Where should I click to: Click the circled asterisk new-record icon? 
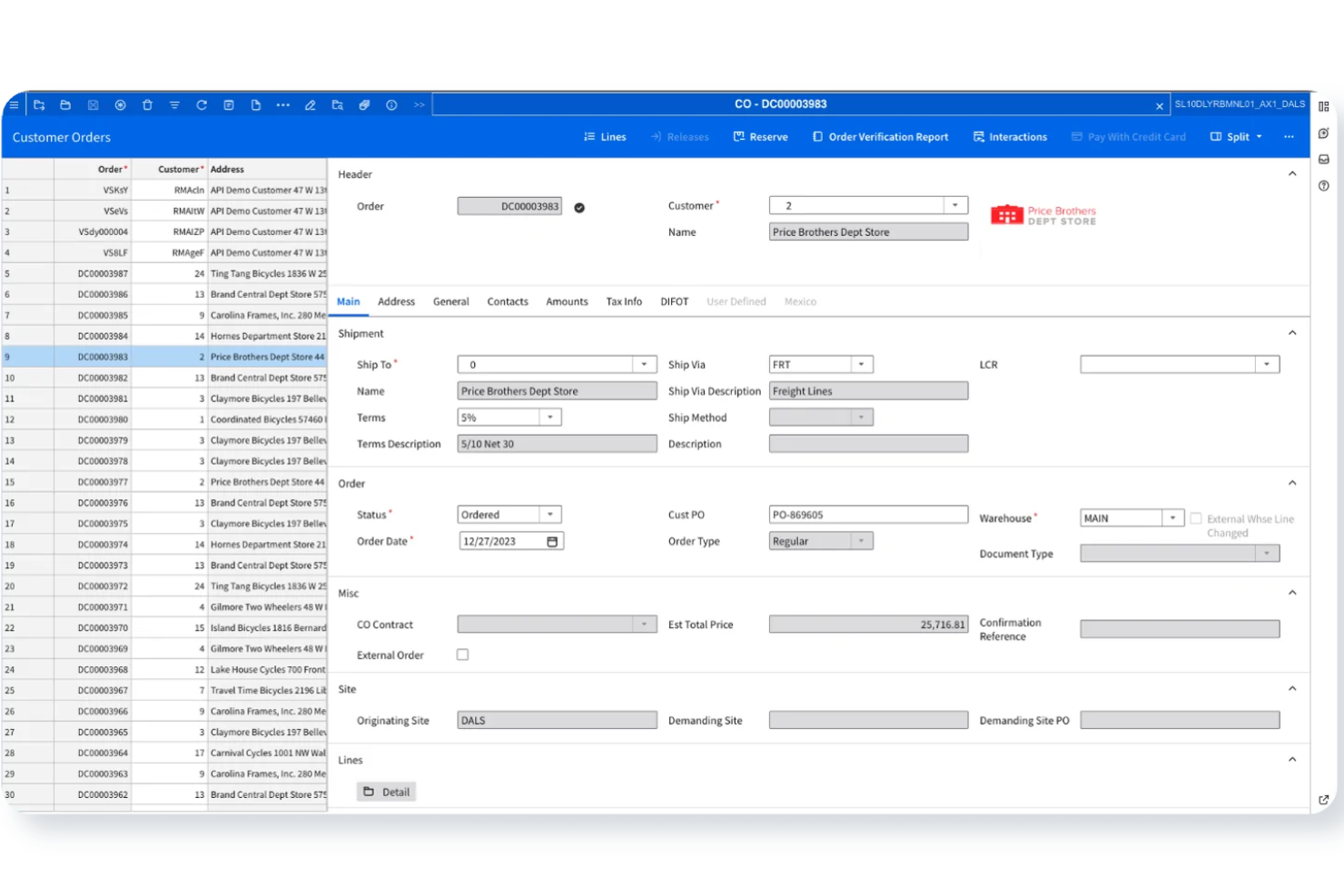coord(120,105)
